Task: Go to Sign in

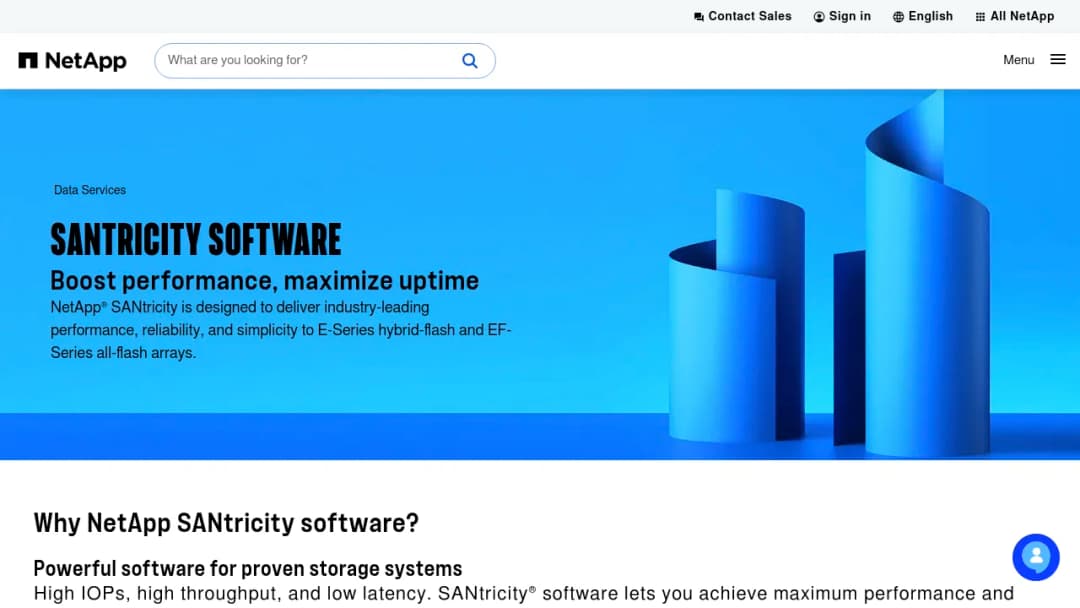Action: [x=842, y=17]
